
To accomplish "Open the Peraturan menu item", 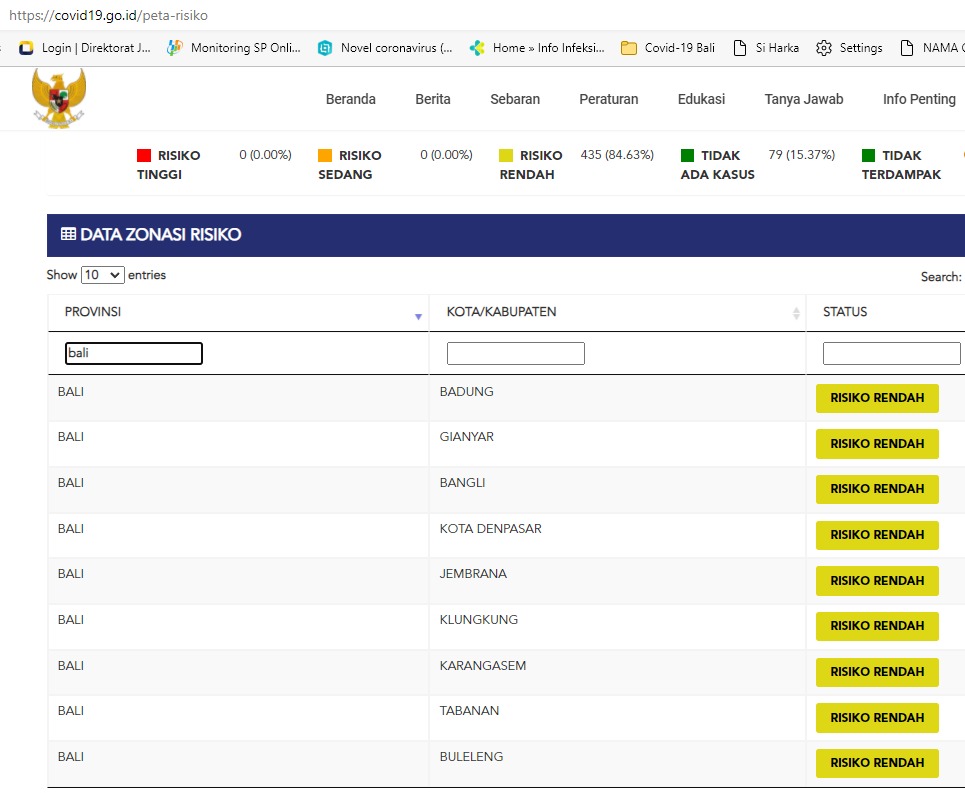I will tap(608, 99).
